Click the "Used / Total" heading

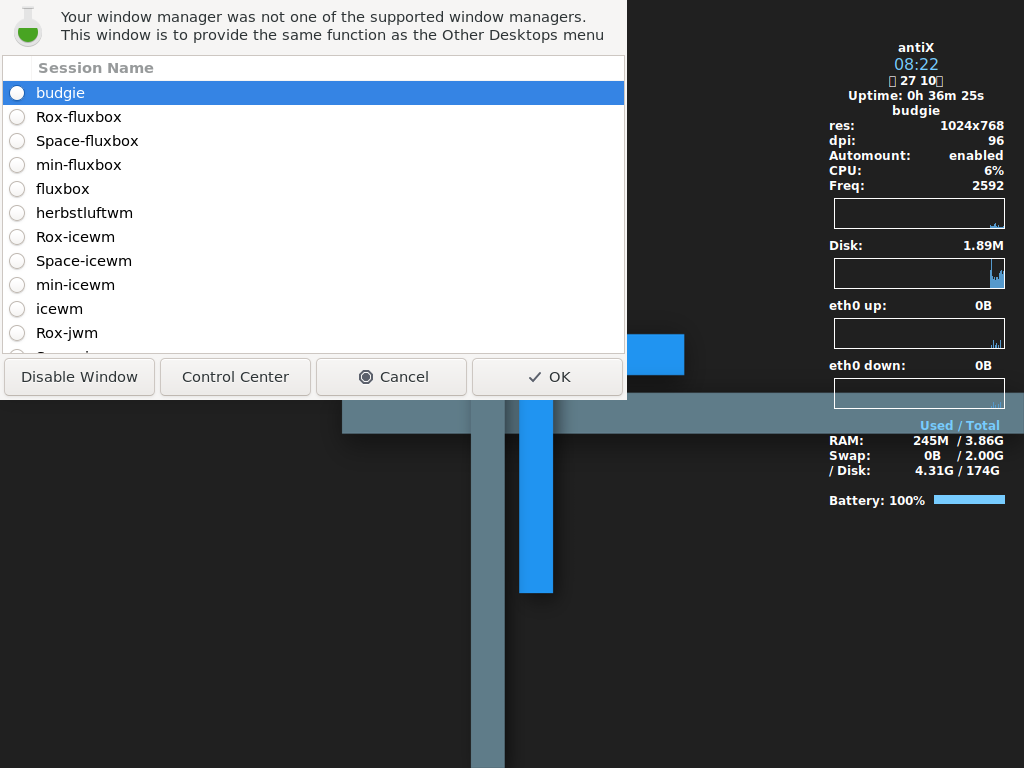(960, 426)
